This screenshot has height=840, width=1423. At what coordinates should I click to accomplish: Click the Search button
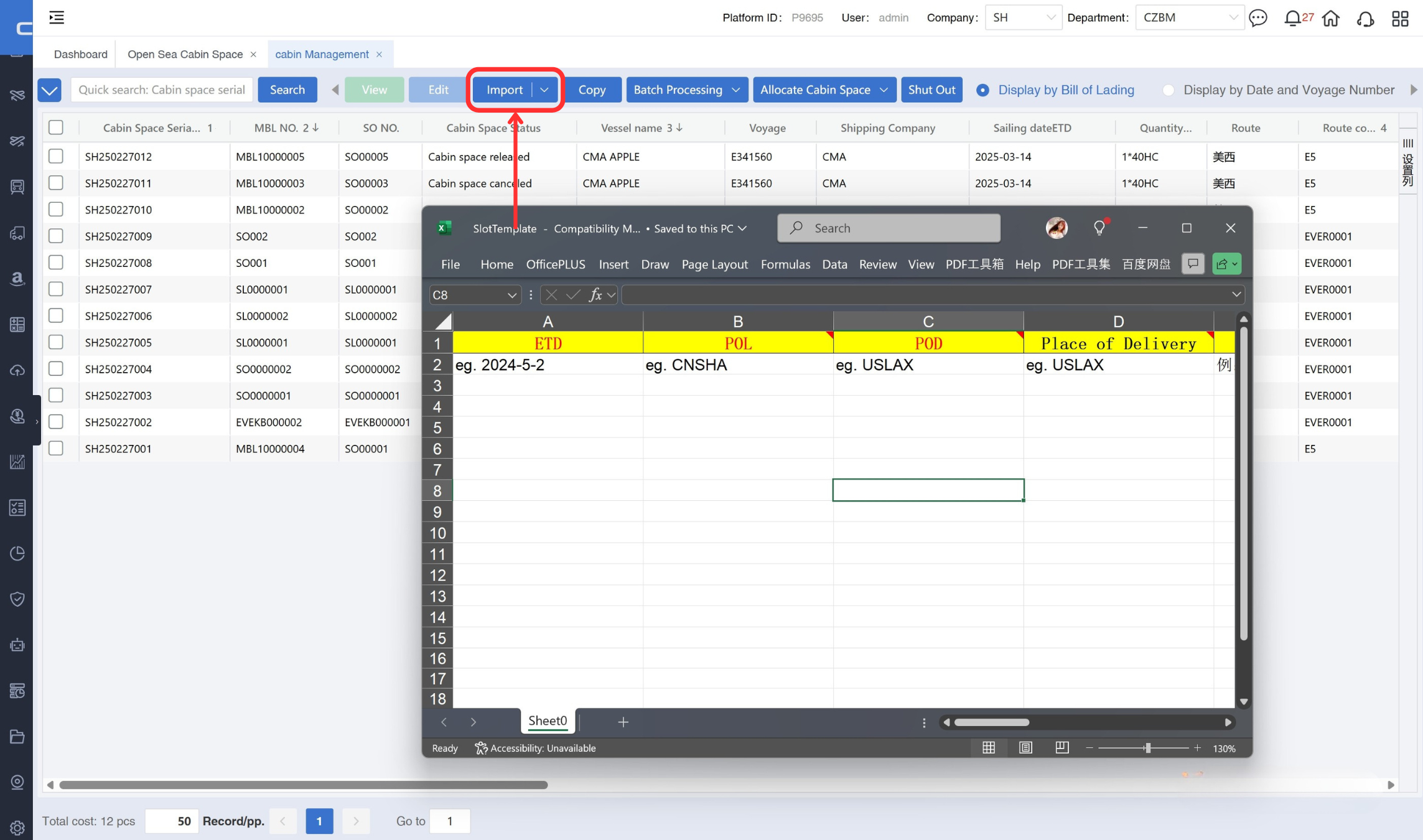pyautogui.click(x=287, y=90)
